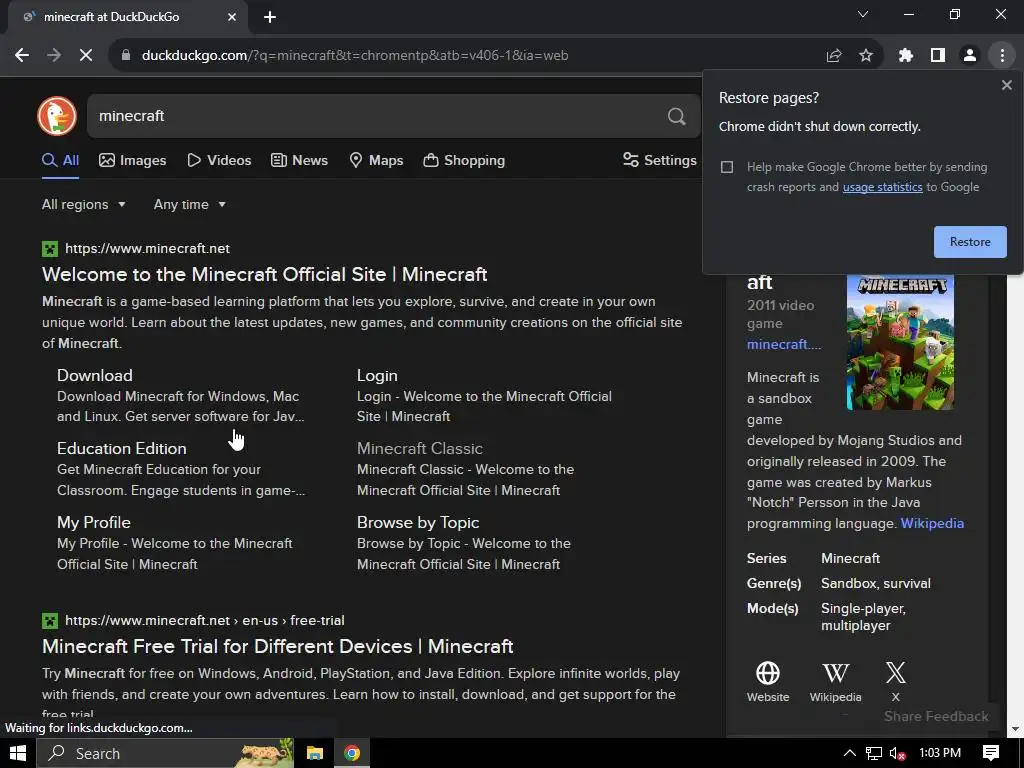This screenshot has width=1024, height=768.
Task: Open the Settings dropdown
Action: pos(660,160)
